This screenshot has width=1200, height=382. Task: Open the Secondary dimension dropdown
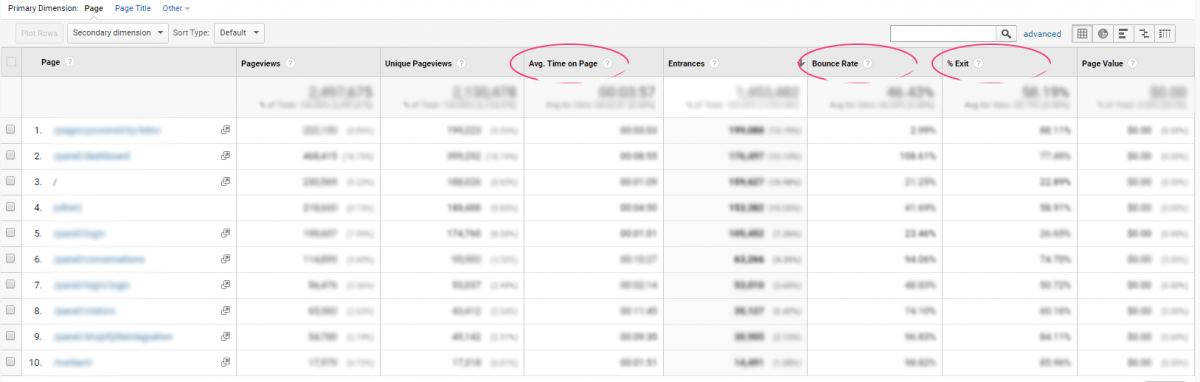click(118, 32)
